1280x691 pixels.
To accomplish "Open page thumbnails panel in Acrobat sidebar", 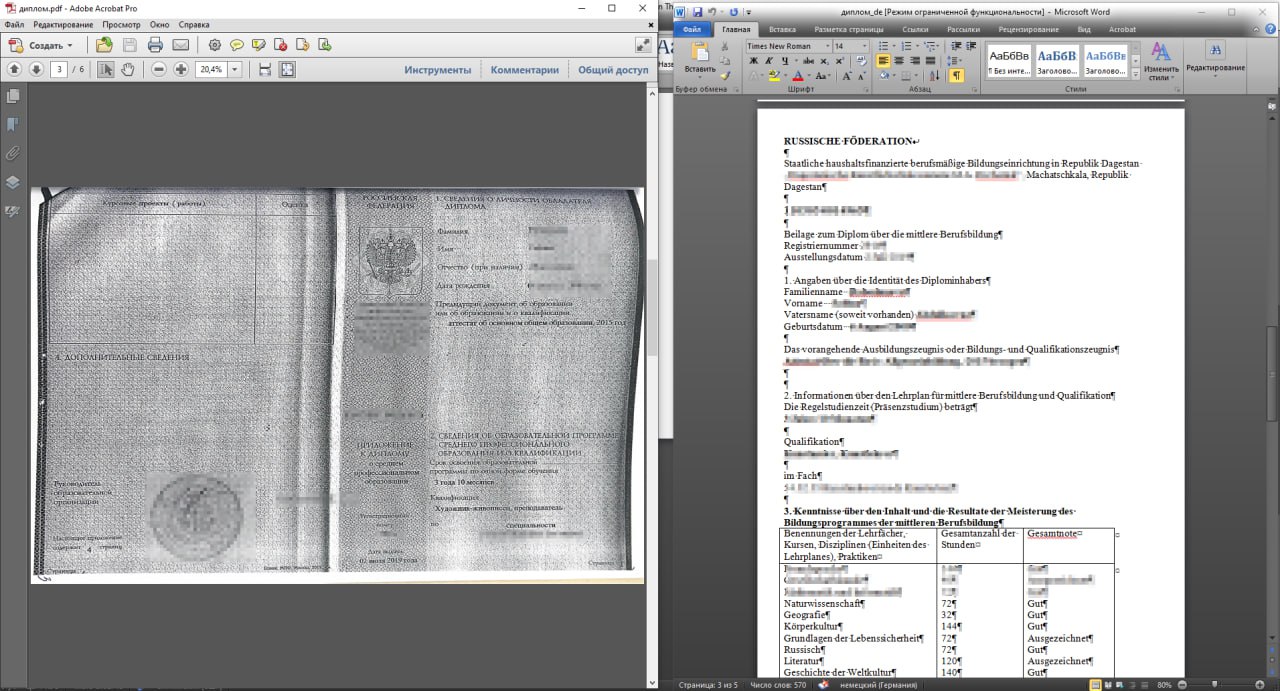I will point(13,96).
